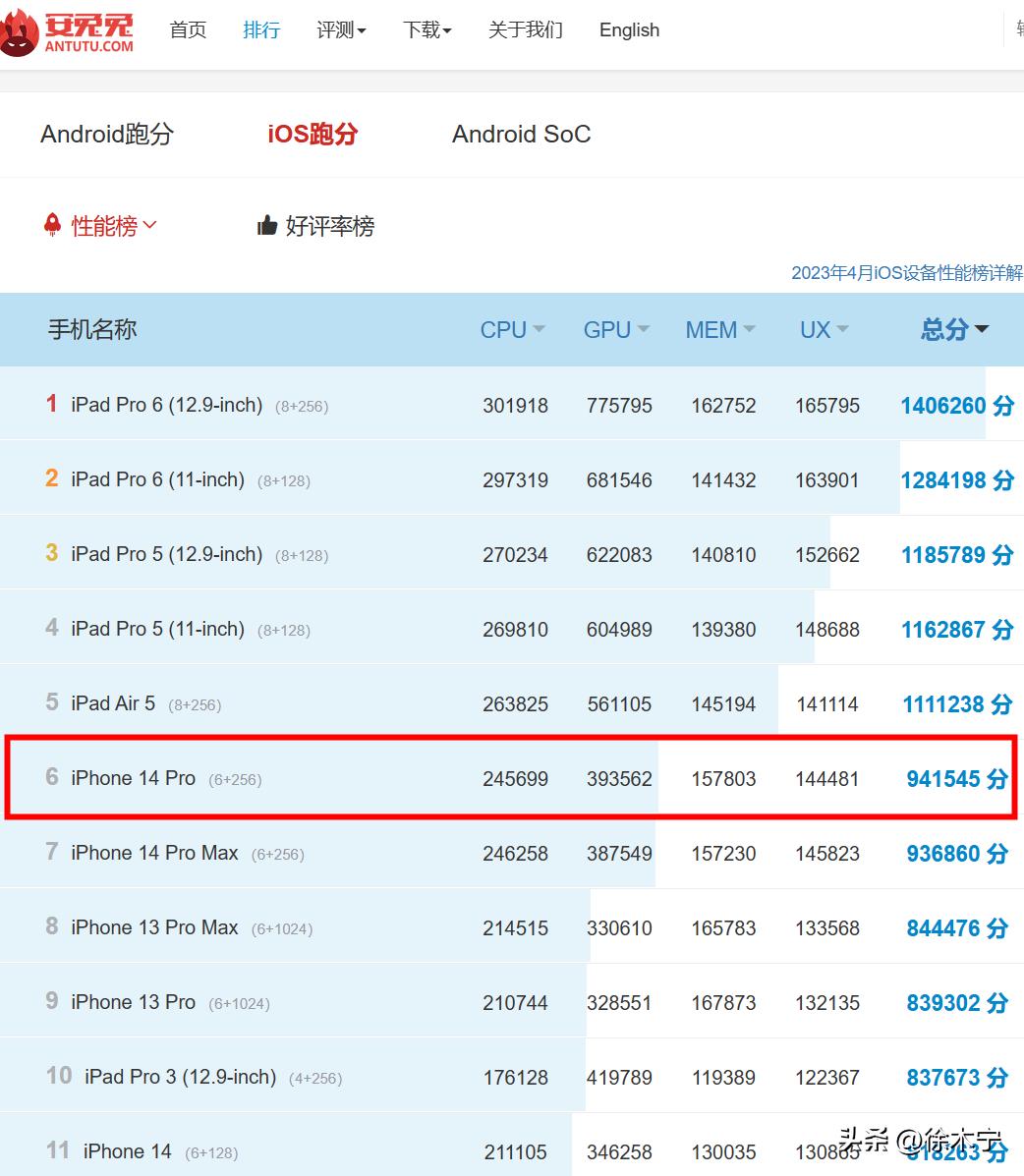Sort by CPU column

pyautogui.click(x=512, y=329)
